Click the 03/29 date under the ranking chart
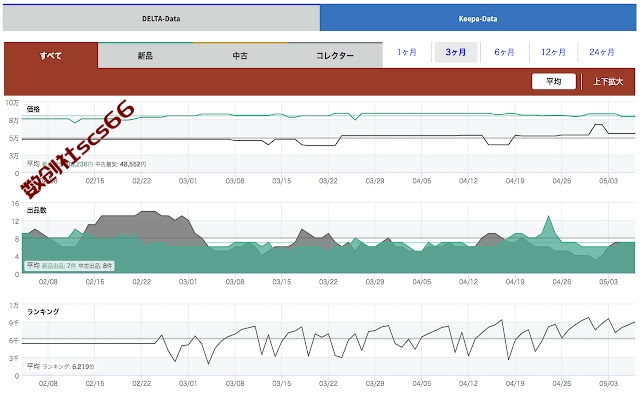The width and height of the screenshot is (640, 400). (x=375, y=383)
